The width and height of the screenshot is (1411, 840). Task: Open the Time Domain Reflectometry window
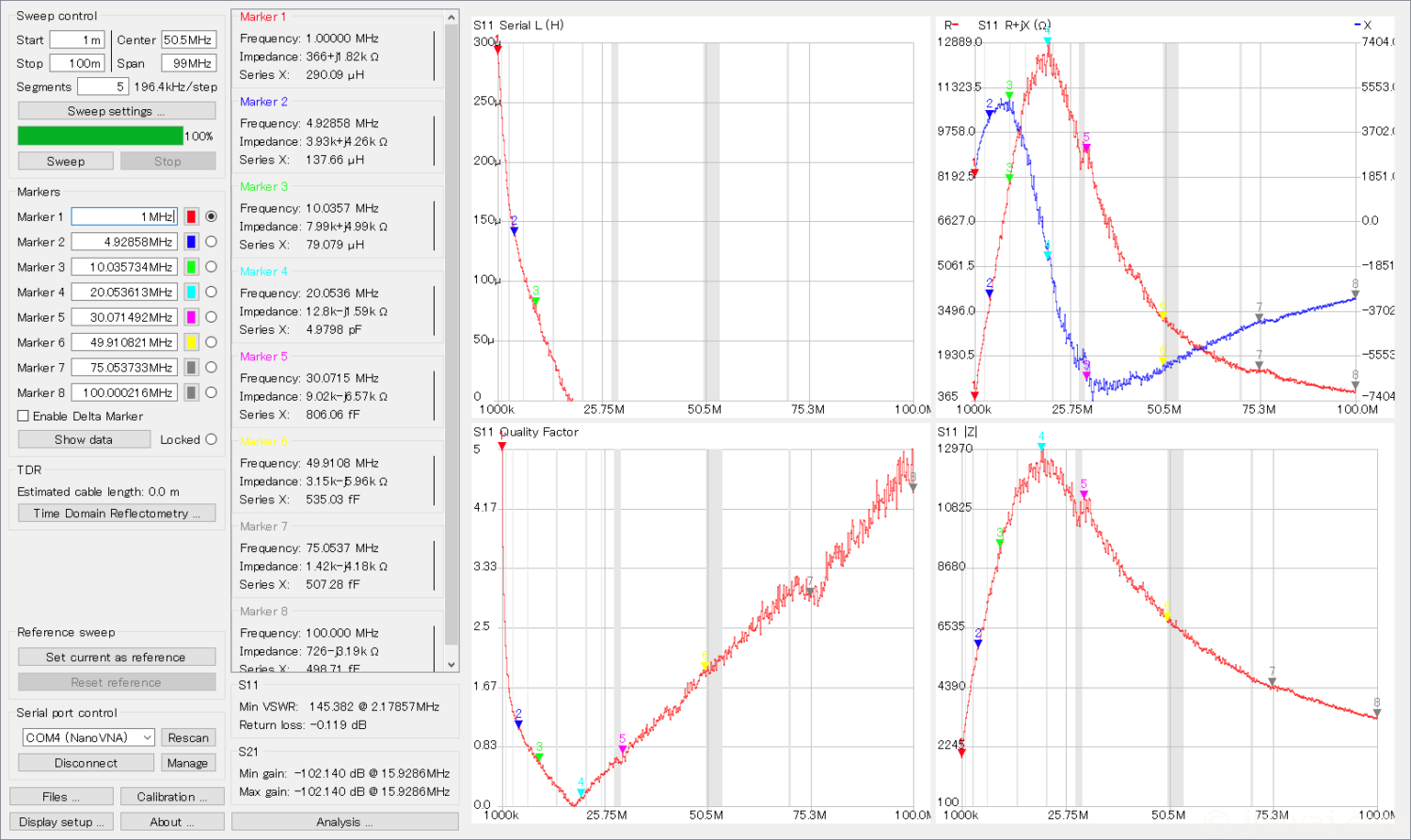(117, 514)
